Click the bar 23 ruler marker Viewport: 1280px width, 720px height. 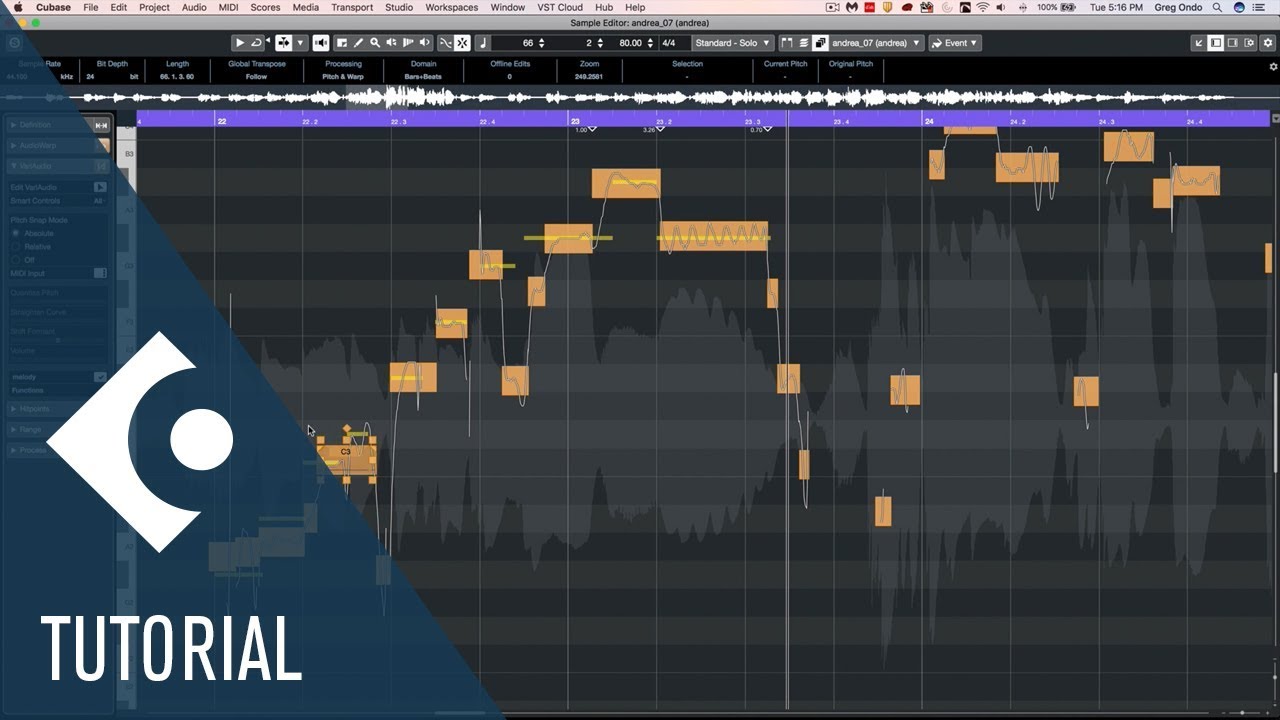(x=575, y=121)
